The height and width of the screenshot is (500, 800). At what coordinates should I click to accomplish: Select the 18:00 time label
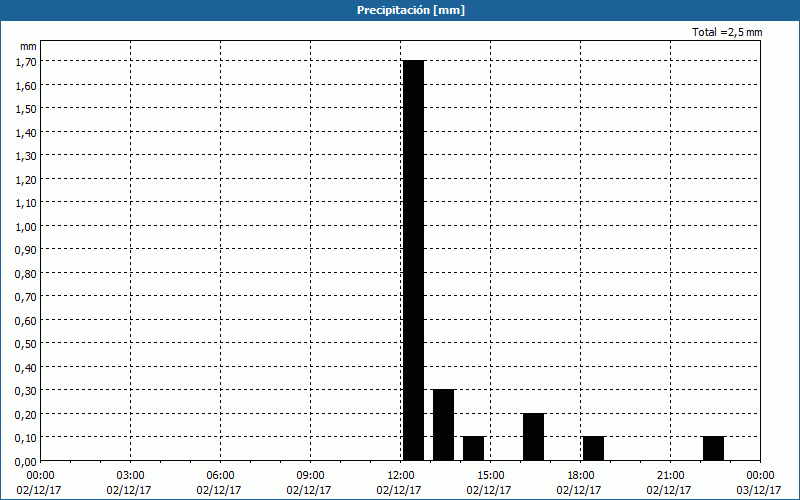[581, 476]
